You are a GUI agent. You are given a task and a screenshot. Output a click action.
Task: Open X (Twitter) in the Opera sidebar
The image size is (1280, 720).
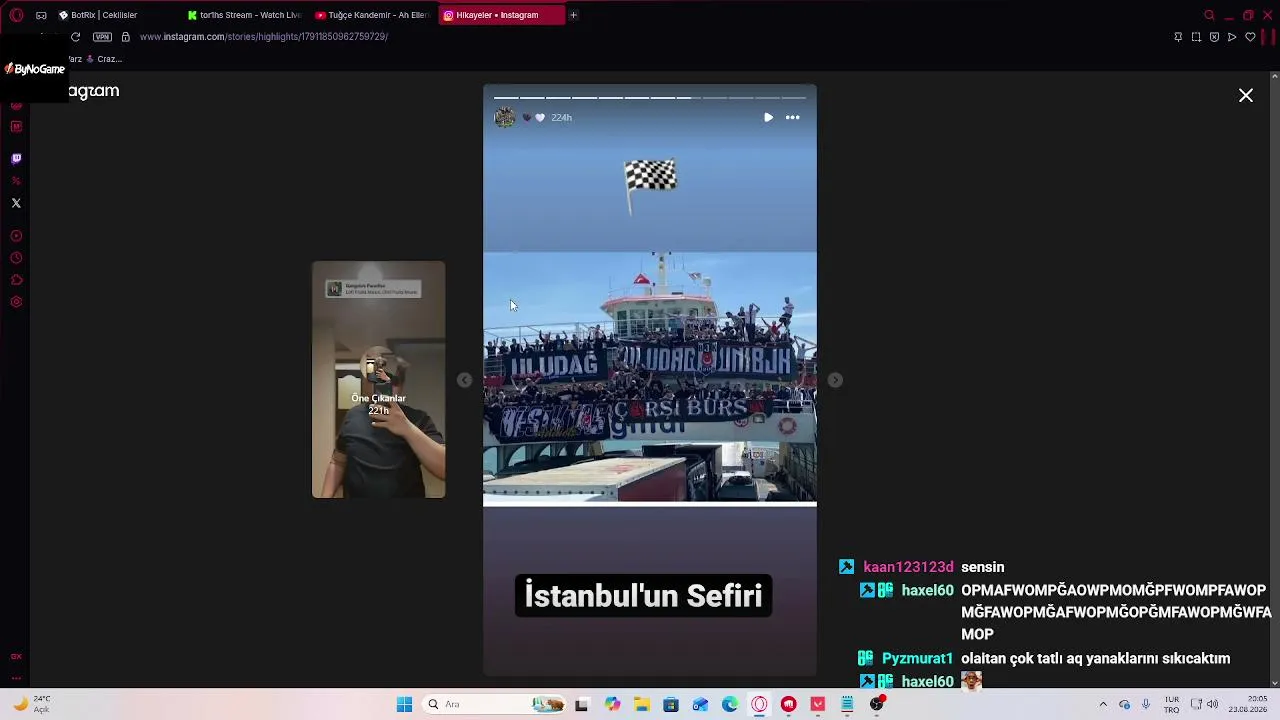pyautogui.click(x=16, y=203)
